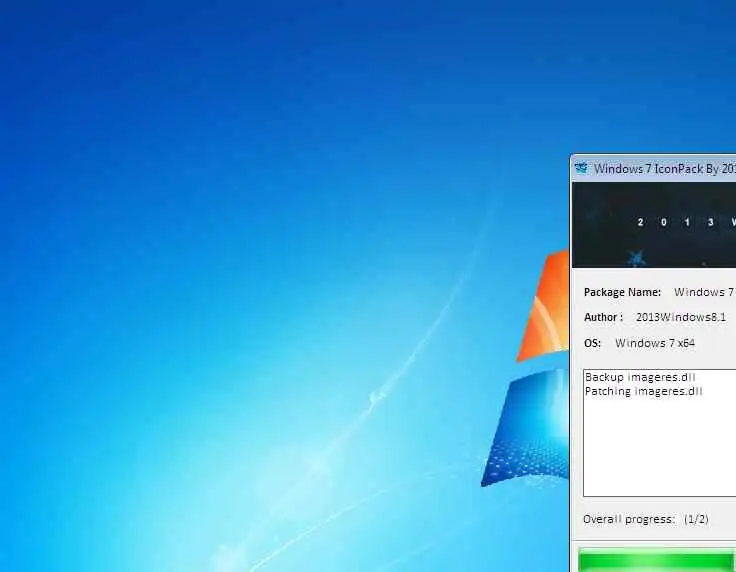Click the 'Author :' label
The height and width of the screenshot is (572, 736).
point(604,318)
